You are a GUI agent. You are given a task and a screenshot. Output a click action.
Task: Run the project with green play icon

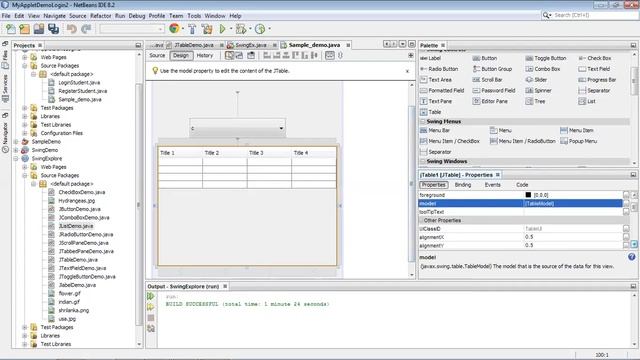(x=222, y=29)
